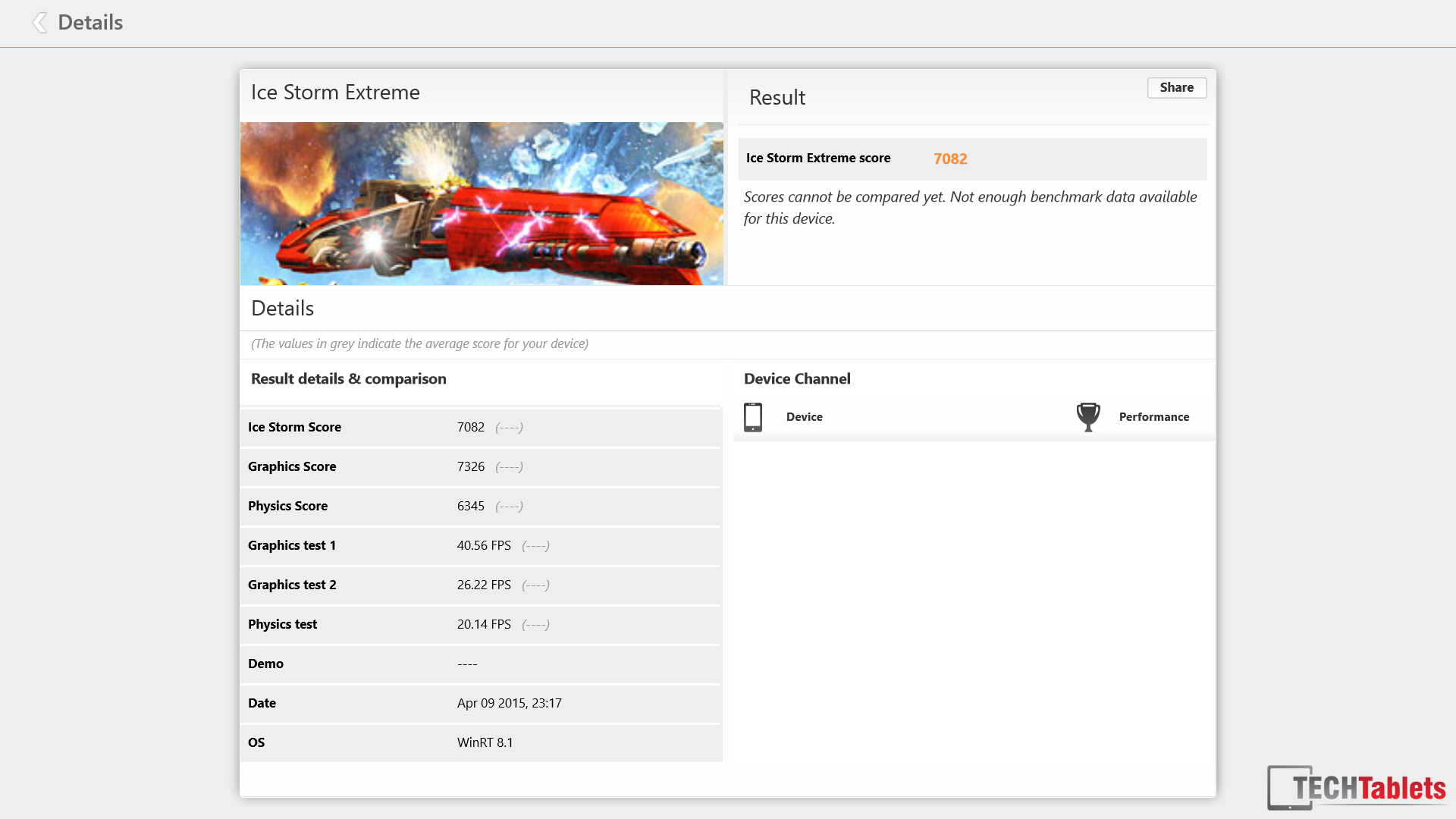Click the Graphics test 2 row label
This screenshot has width=1456, height=819.
tap(292, 585)
